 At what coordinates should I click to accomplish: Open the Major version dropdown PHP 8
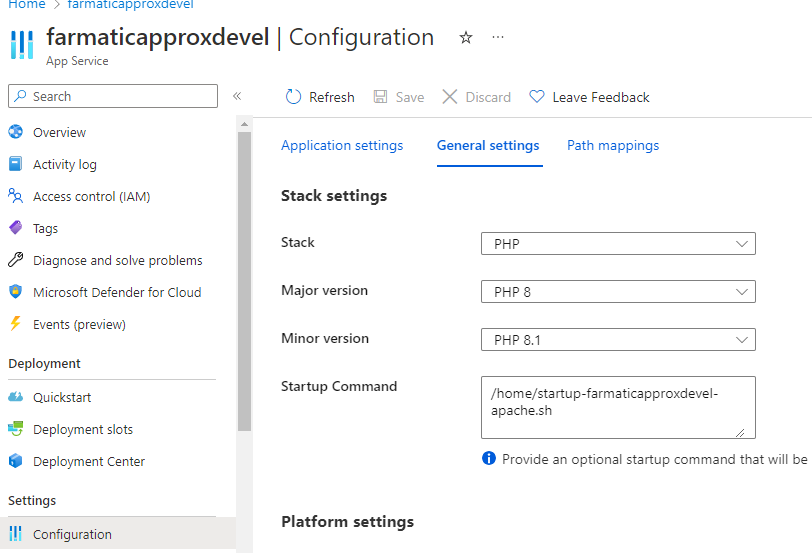coord(618,292)
